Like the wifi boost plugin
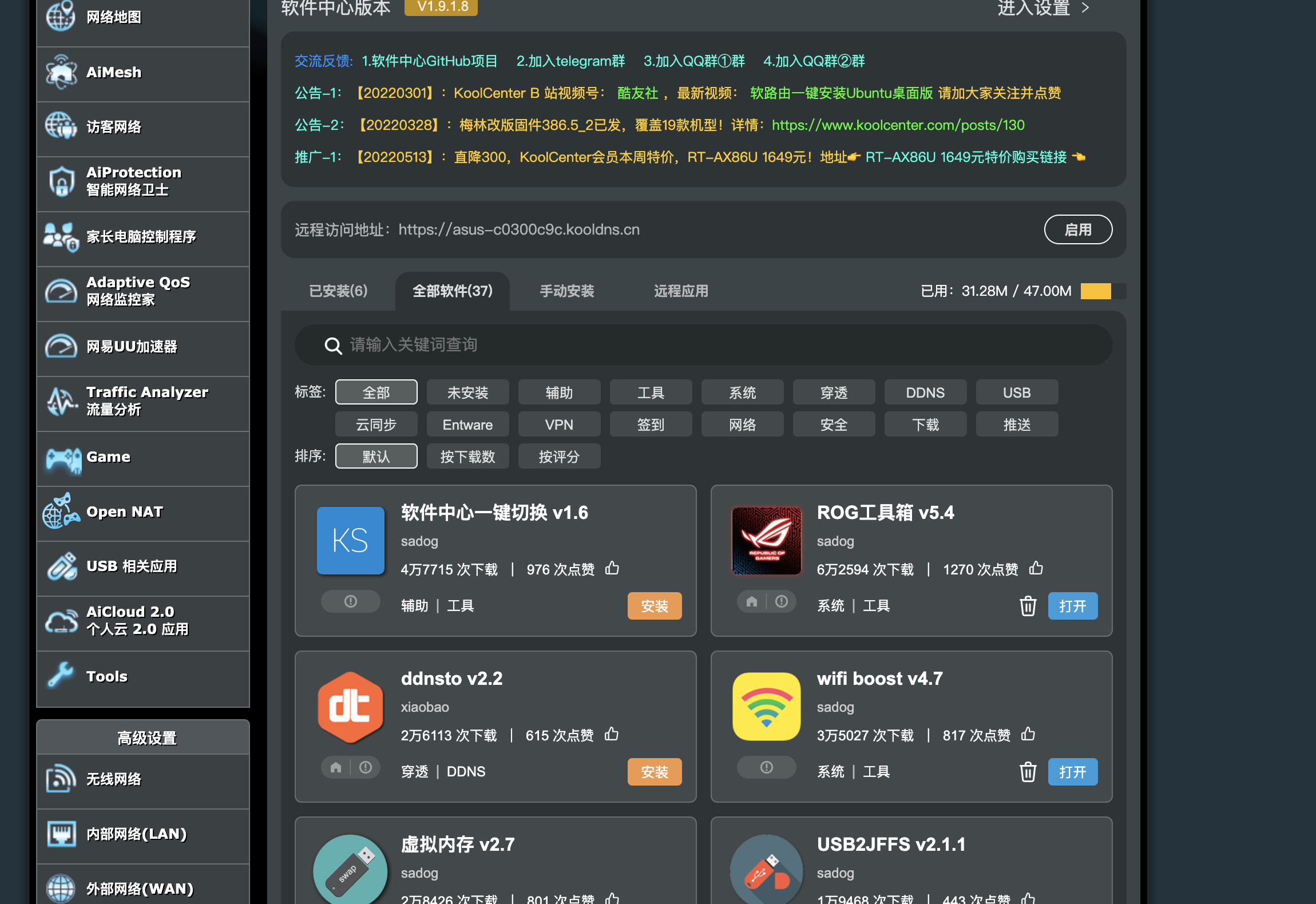Viewport: 1316px width, 904px height. tap(1027, 735)
